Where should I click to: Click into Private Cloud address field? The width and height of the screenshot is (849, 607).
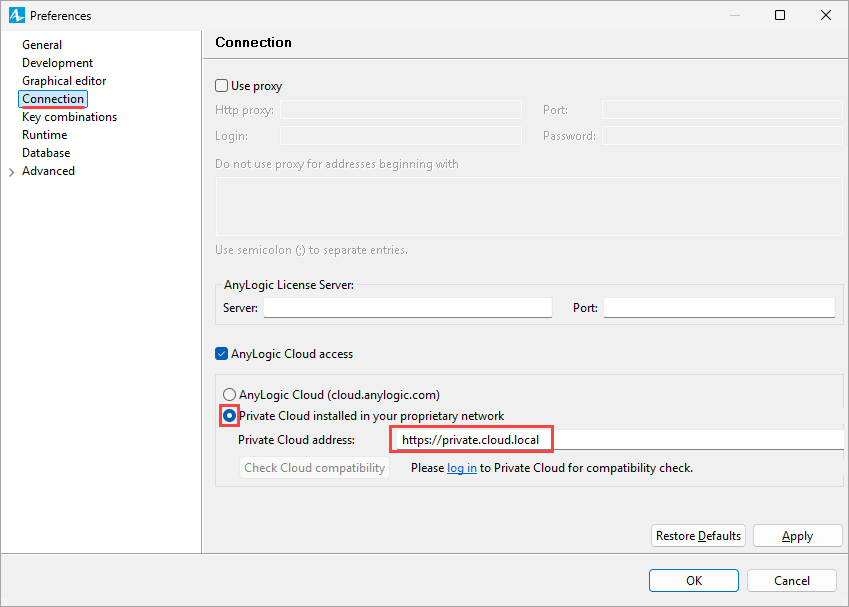pyautogui.click(x=619, y=440)
